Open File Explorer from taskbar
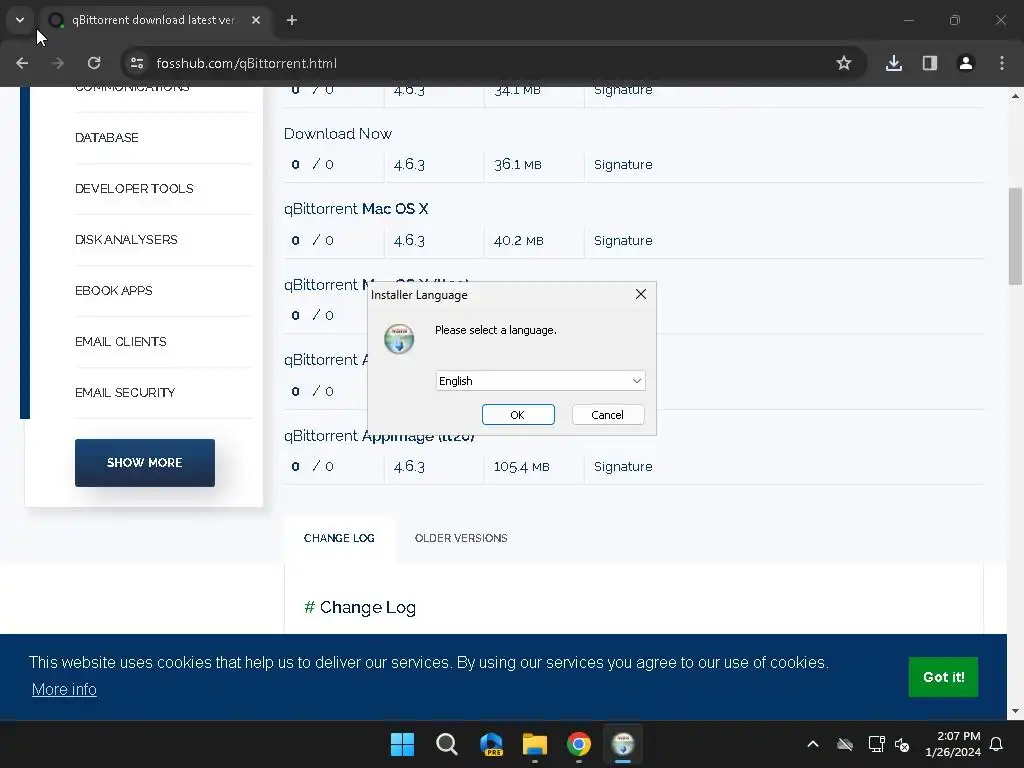Viewport: 1024px width, 768px height. click(x=535, y=744)
